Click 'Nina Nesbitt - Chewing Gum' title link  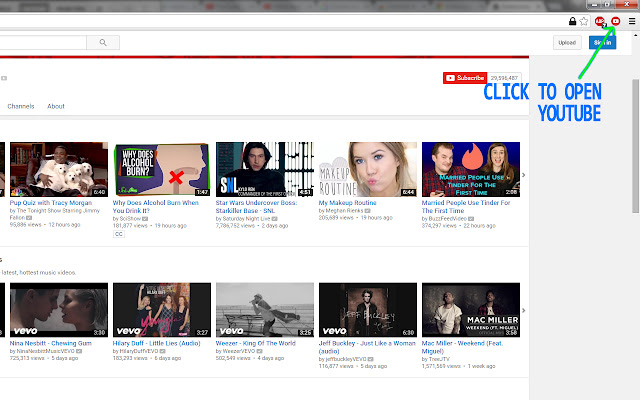point(51,343)
